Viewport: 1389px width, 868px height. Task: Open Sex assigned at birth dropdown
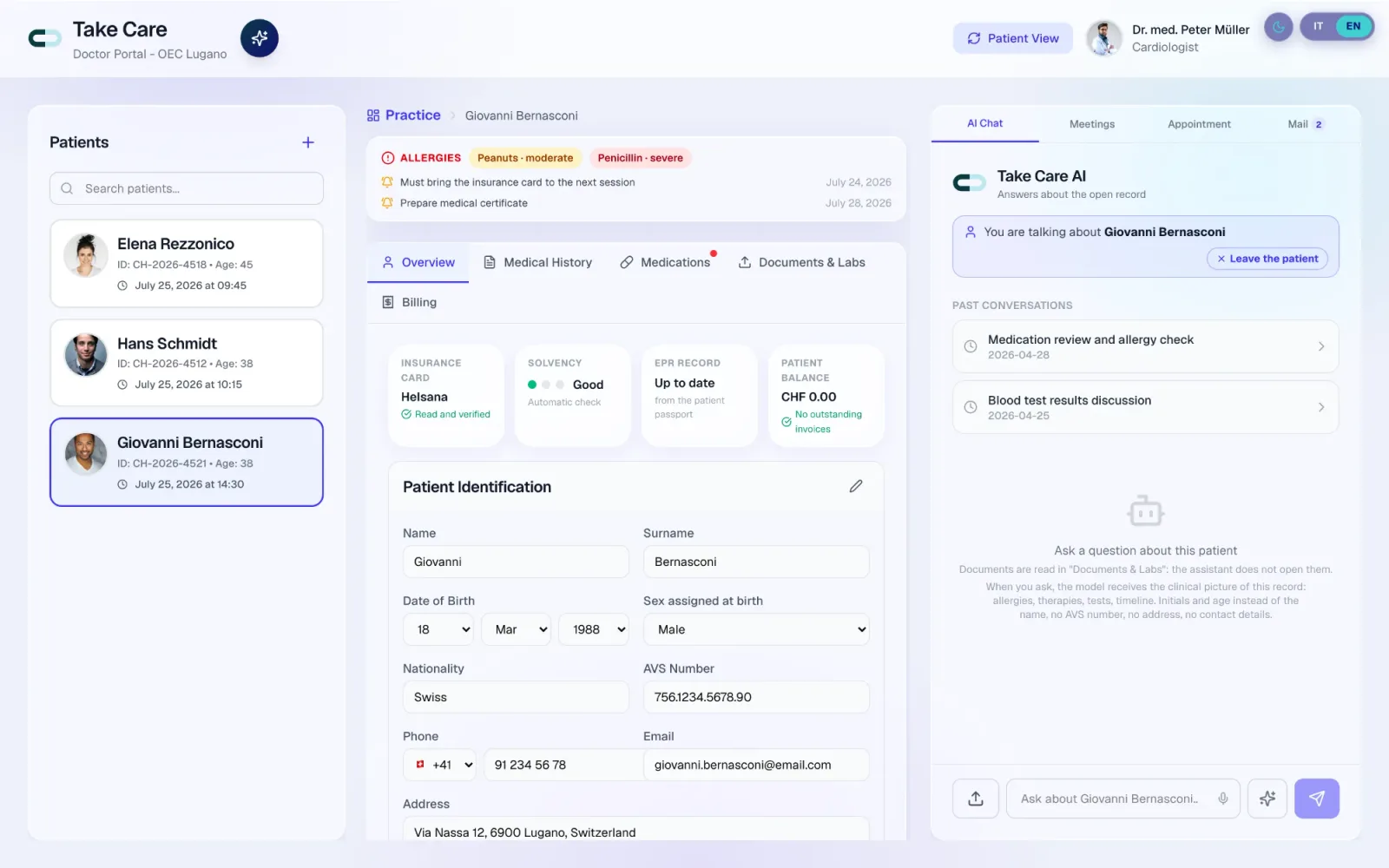(x=756, y=629)
